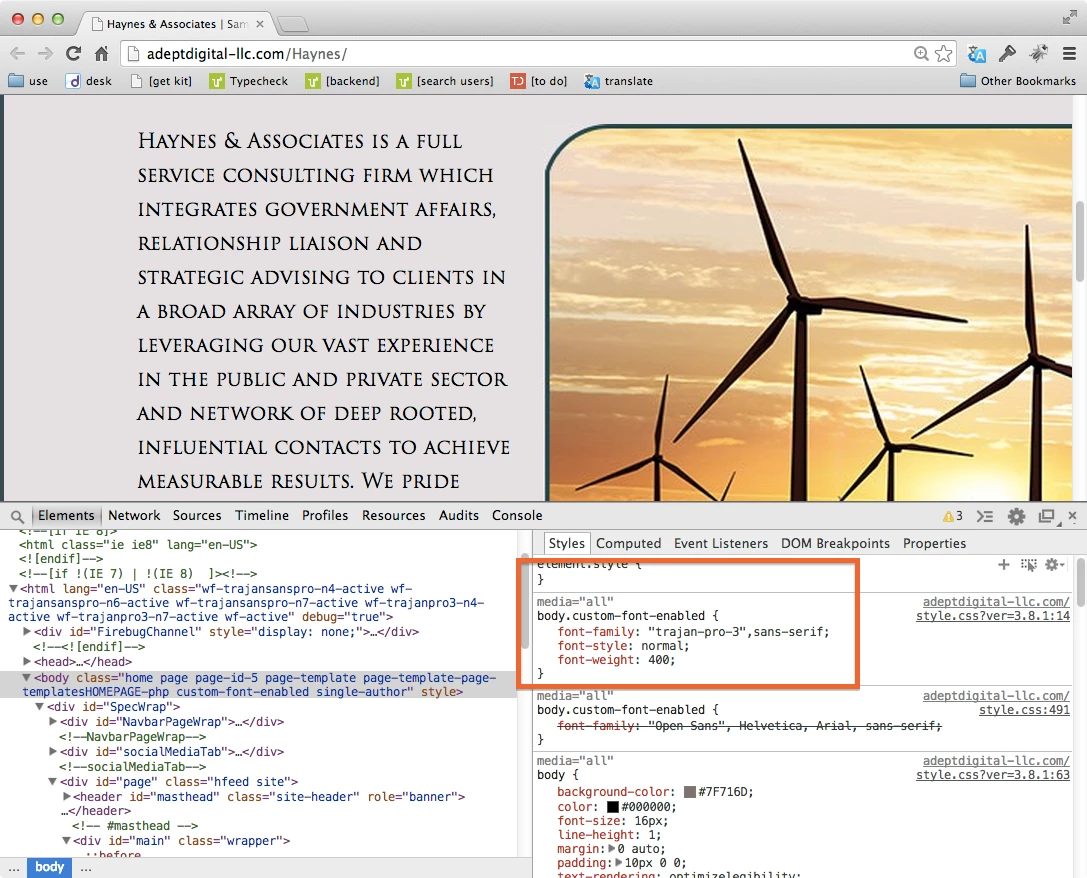Open the [to do] bookmark

point(539,81)
